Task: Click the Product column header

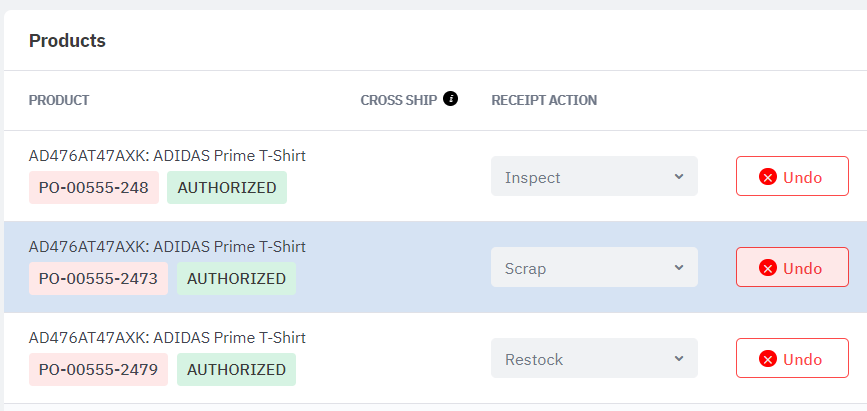Action: tap(59, 100)
